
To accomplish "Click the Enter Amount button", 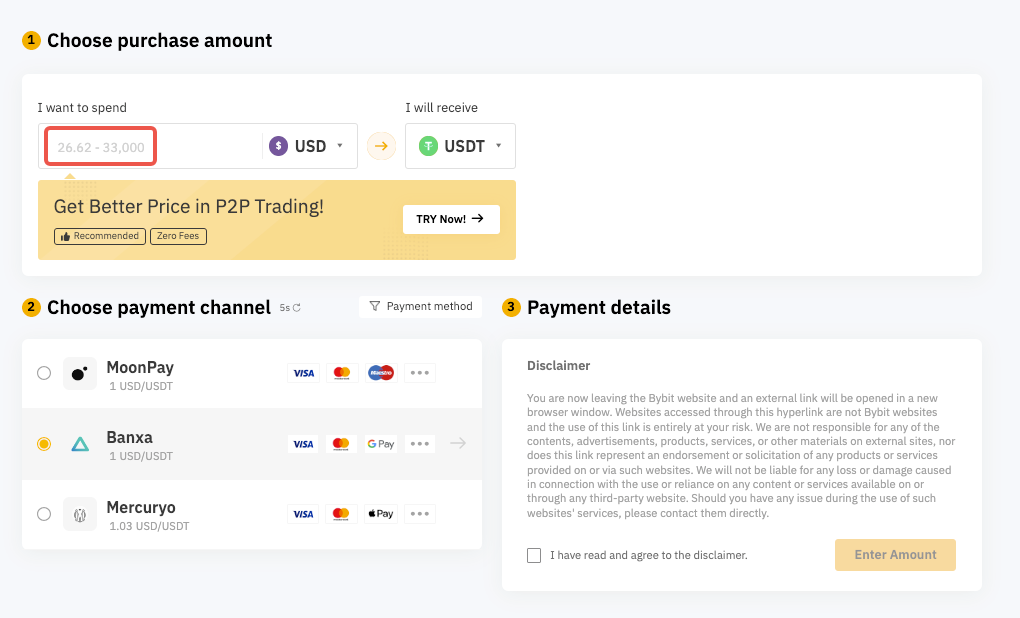I will coord(895,555).
